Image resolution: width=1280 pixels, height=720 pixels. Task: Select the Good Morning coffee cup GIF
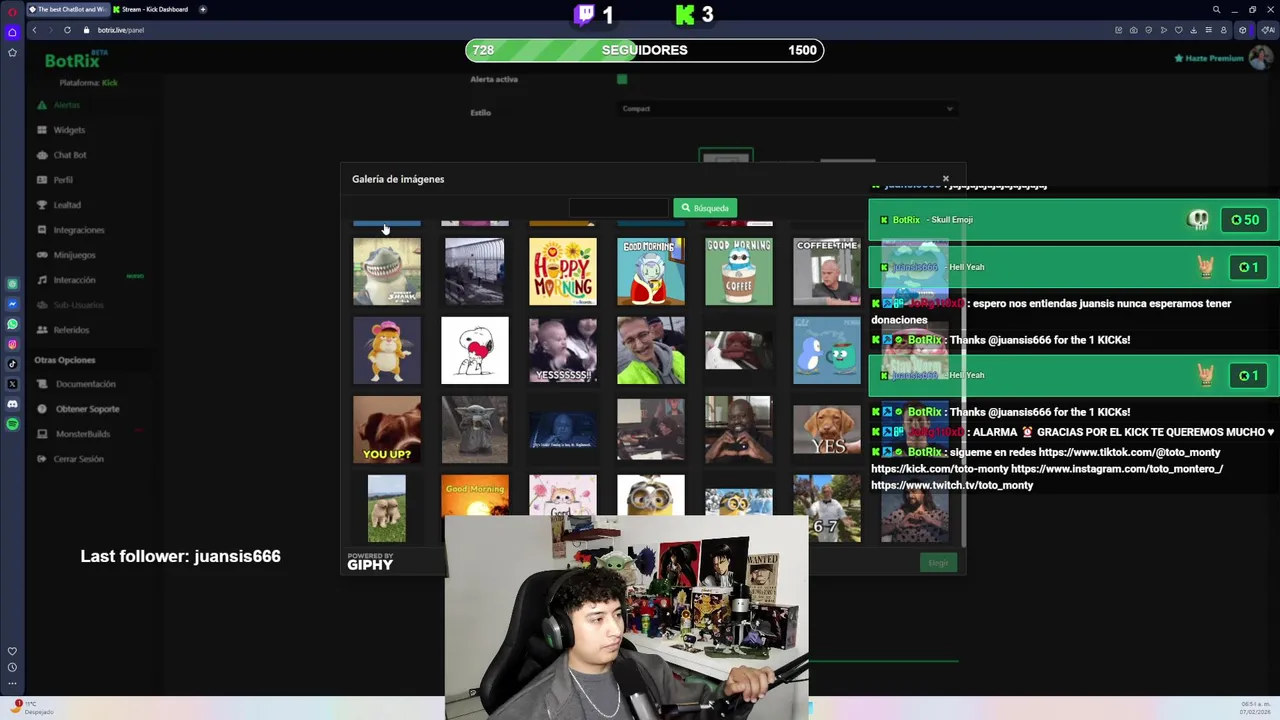tap(739, 271)
